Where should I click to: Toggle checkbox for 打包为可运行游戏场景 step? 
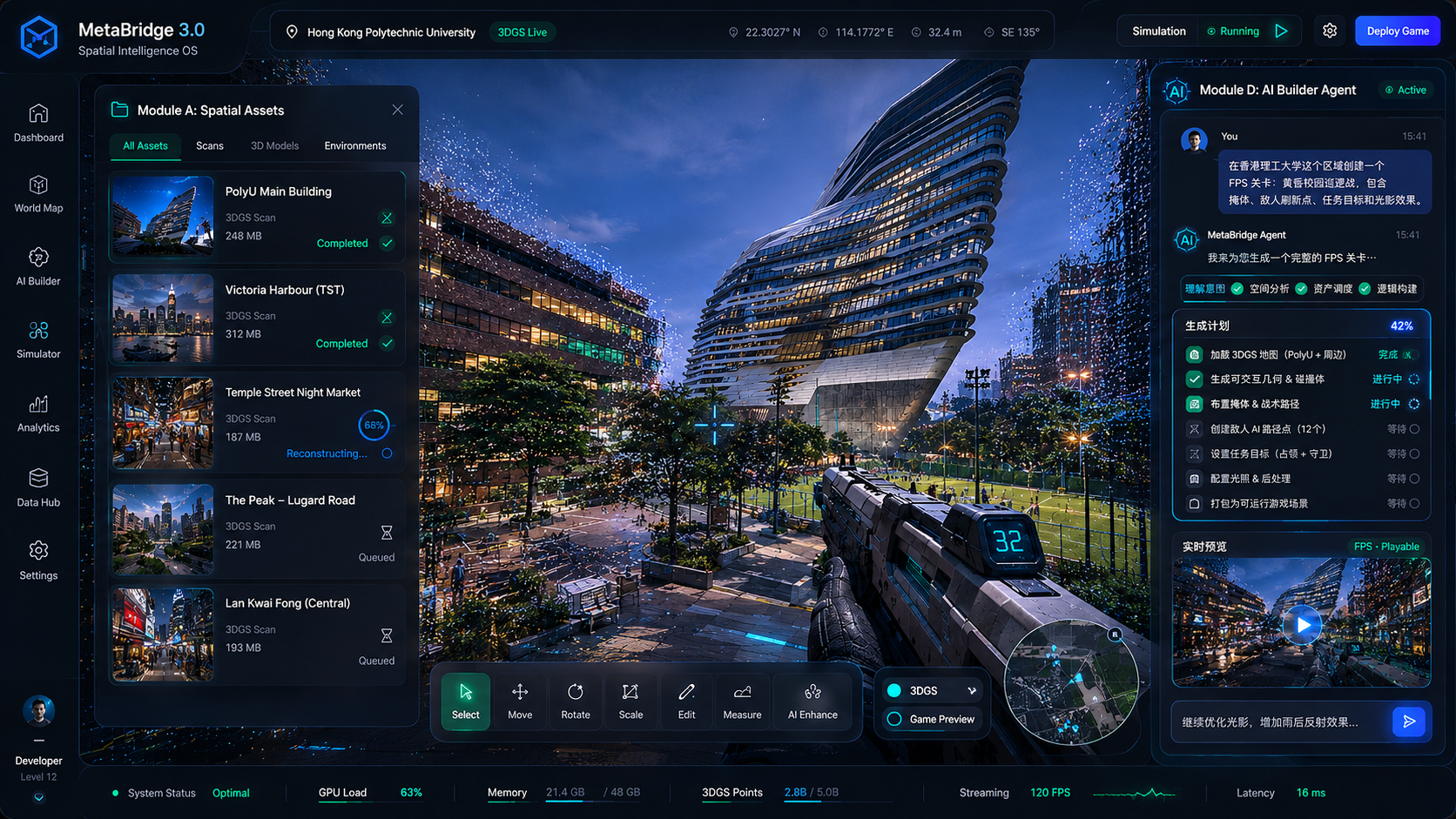(x=1195, y=503)
